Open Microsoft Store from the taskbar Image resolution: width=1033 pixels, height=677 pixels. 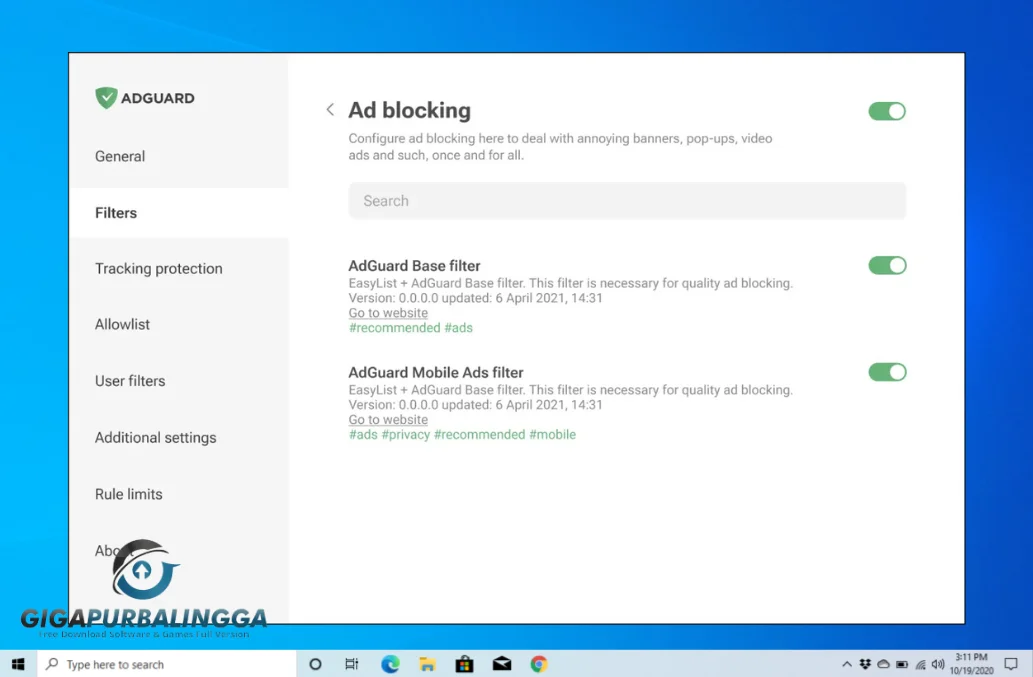click(x=464, y=663)
